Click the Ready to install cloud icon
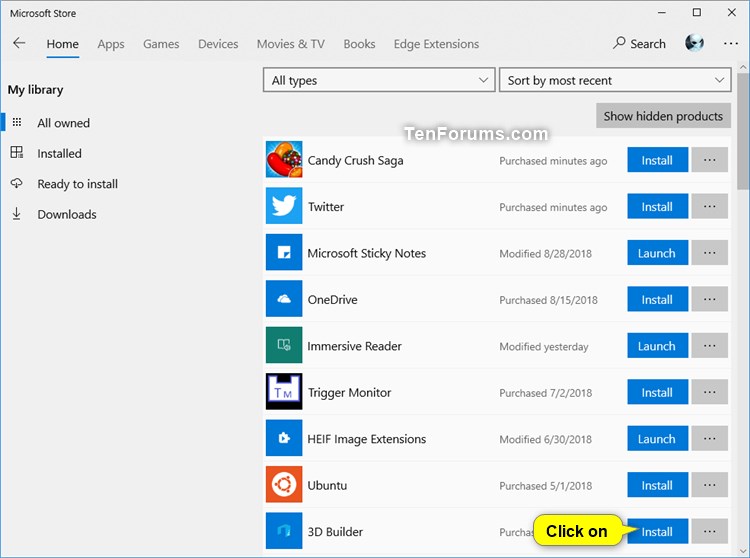This screenshot has width=750, height=558. tap(17, 183)
